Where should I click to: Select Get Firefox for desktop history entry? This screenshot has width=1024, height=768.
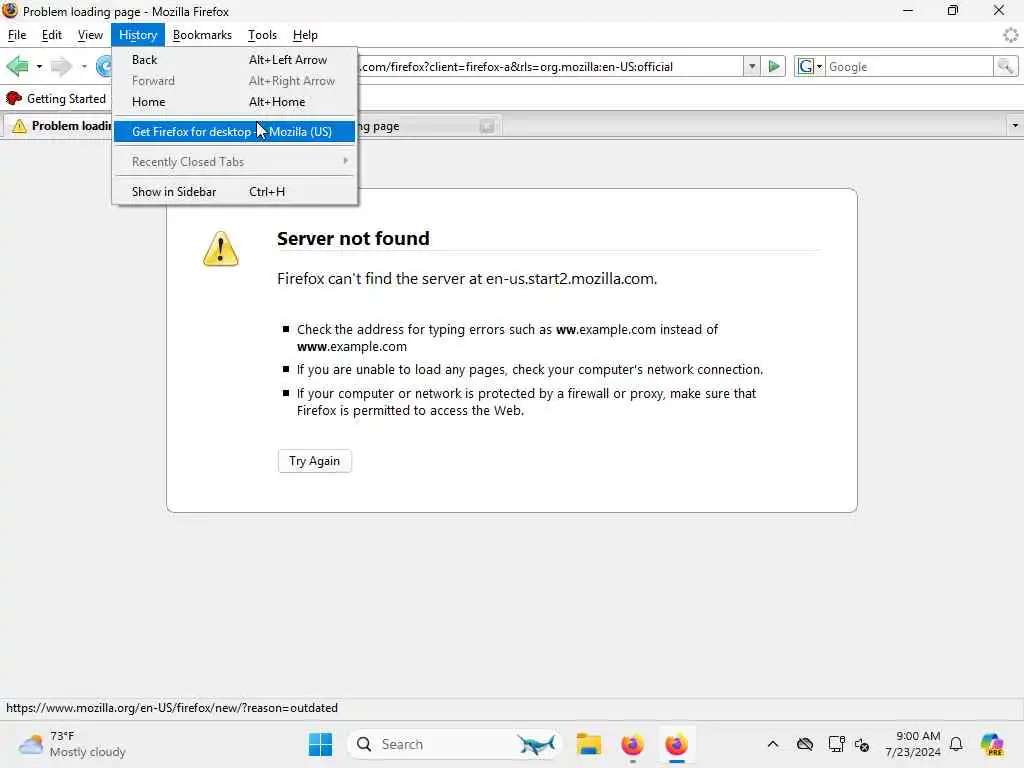[234, 131]
